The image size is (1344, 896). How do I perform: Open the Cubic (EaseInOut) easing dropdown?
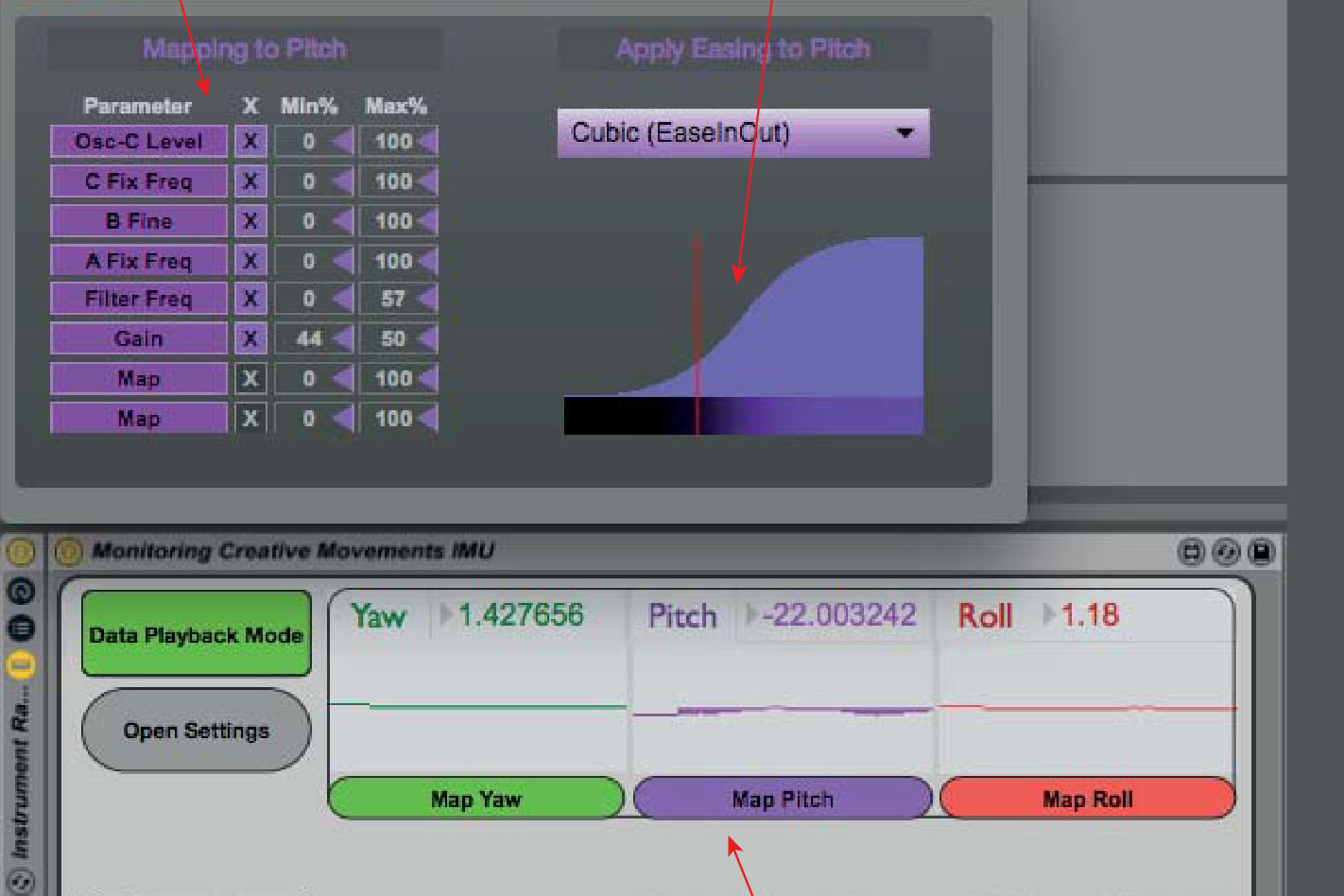[x=743, y=133]
